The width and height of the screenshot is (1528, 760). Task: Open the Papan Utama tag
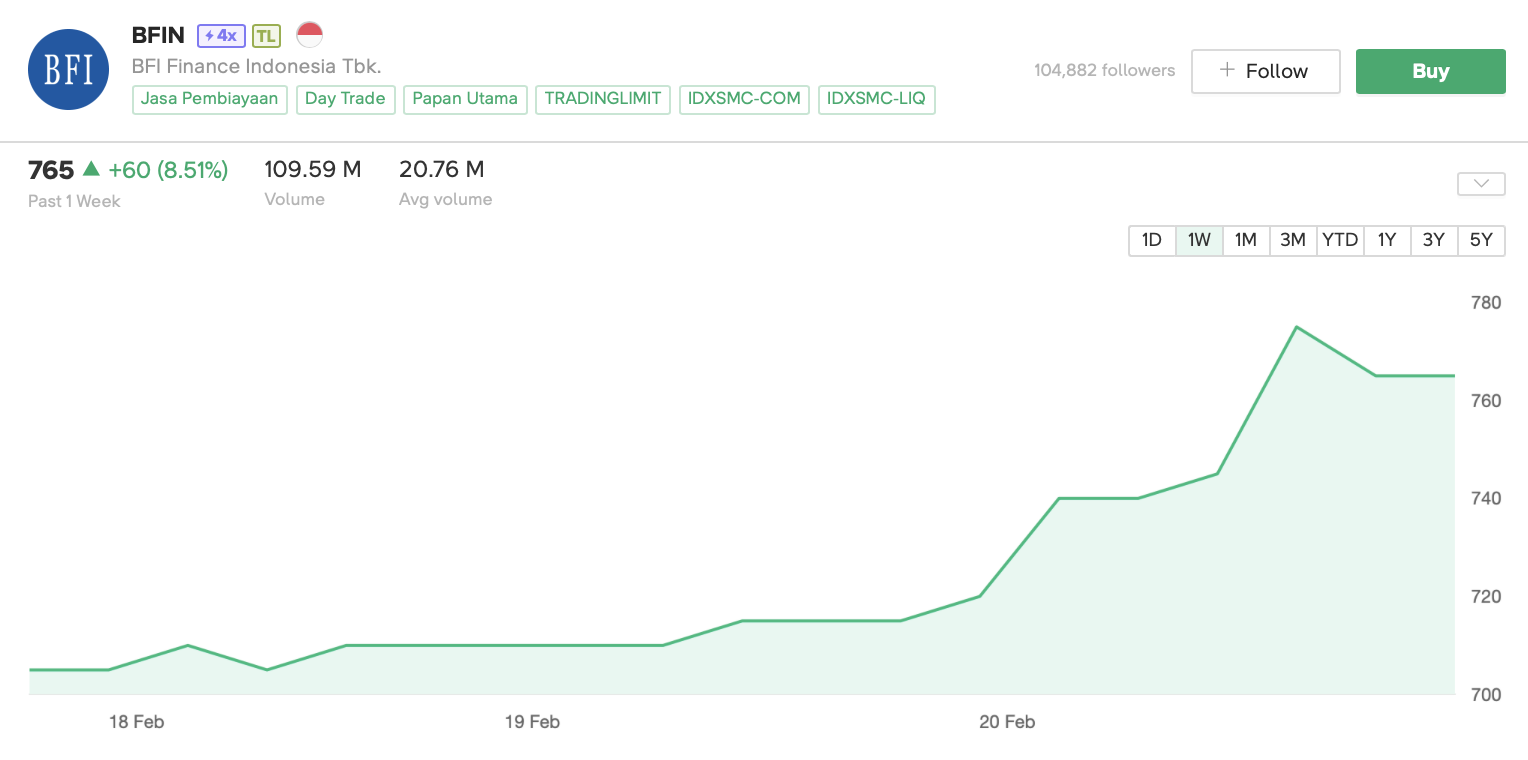point(465,99)
